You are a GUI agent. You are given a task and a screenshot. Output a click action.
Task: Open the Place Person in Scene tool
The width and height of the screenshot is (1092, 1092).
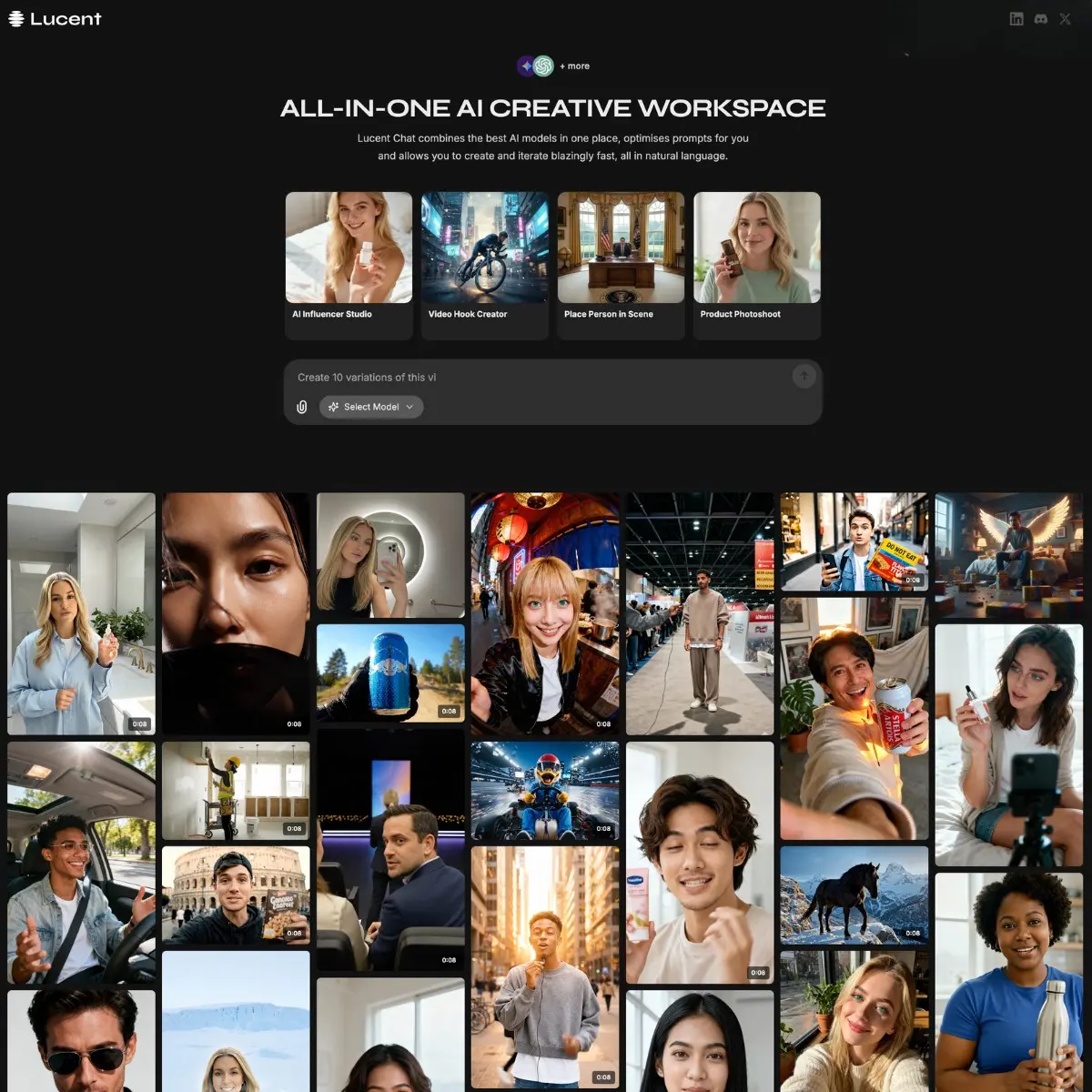coord(621,264)
